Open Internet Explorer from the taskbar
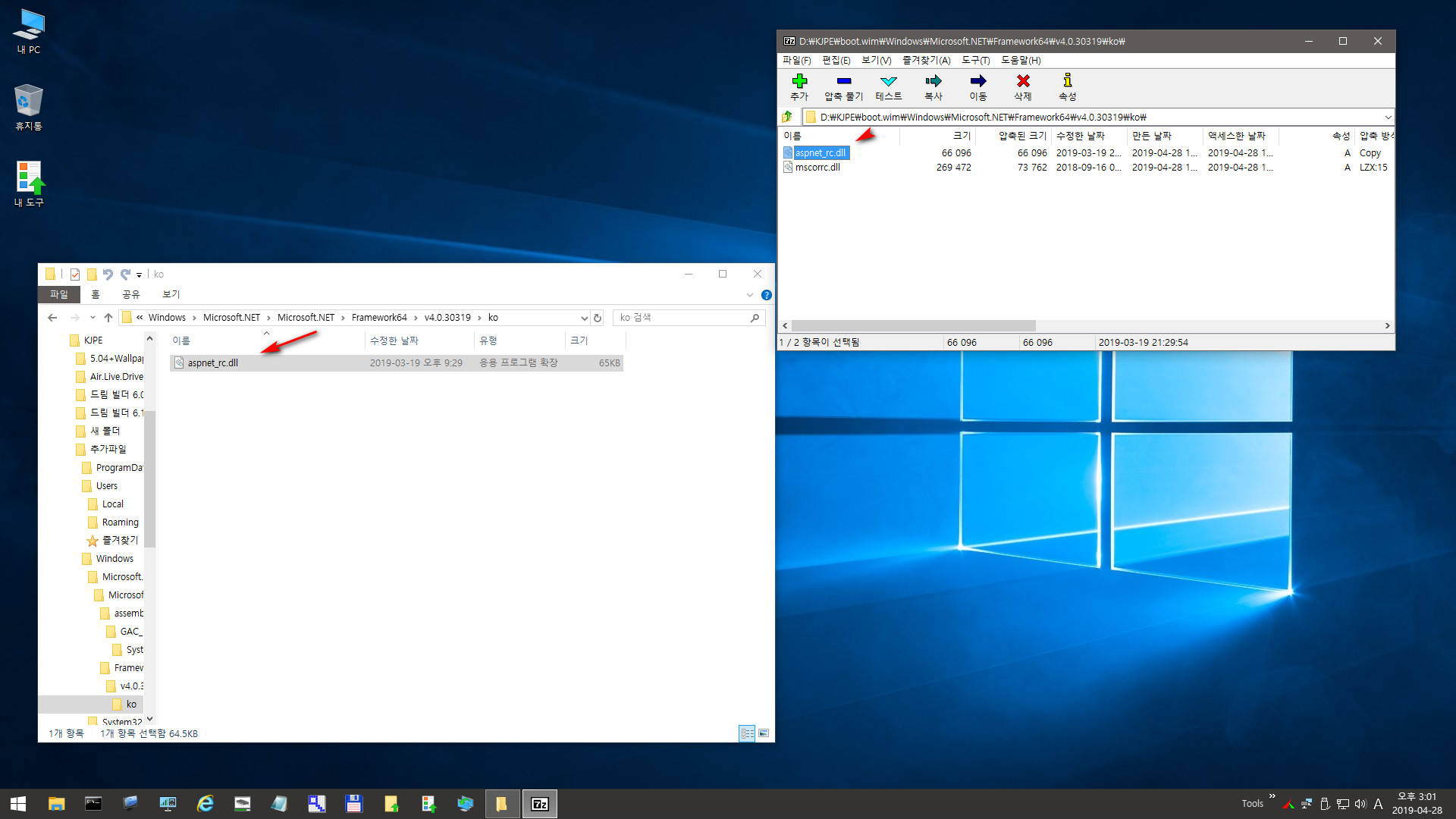 [205, 804]
